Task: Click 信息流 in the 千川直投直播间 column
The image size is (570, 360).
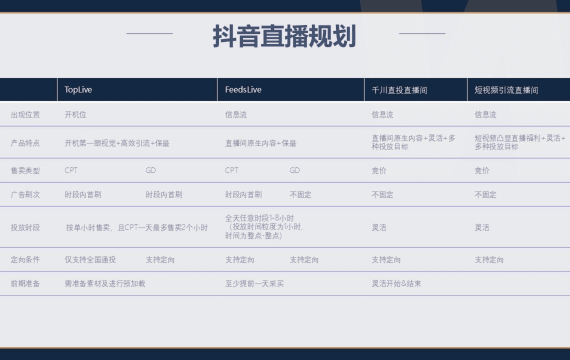Action: pyautogui.click(x=382, y=115)
